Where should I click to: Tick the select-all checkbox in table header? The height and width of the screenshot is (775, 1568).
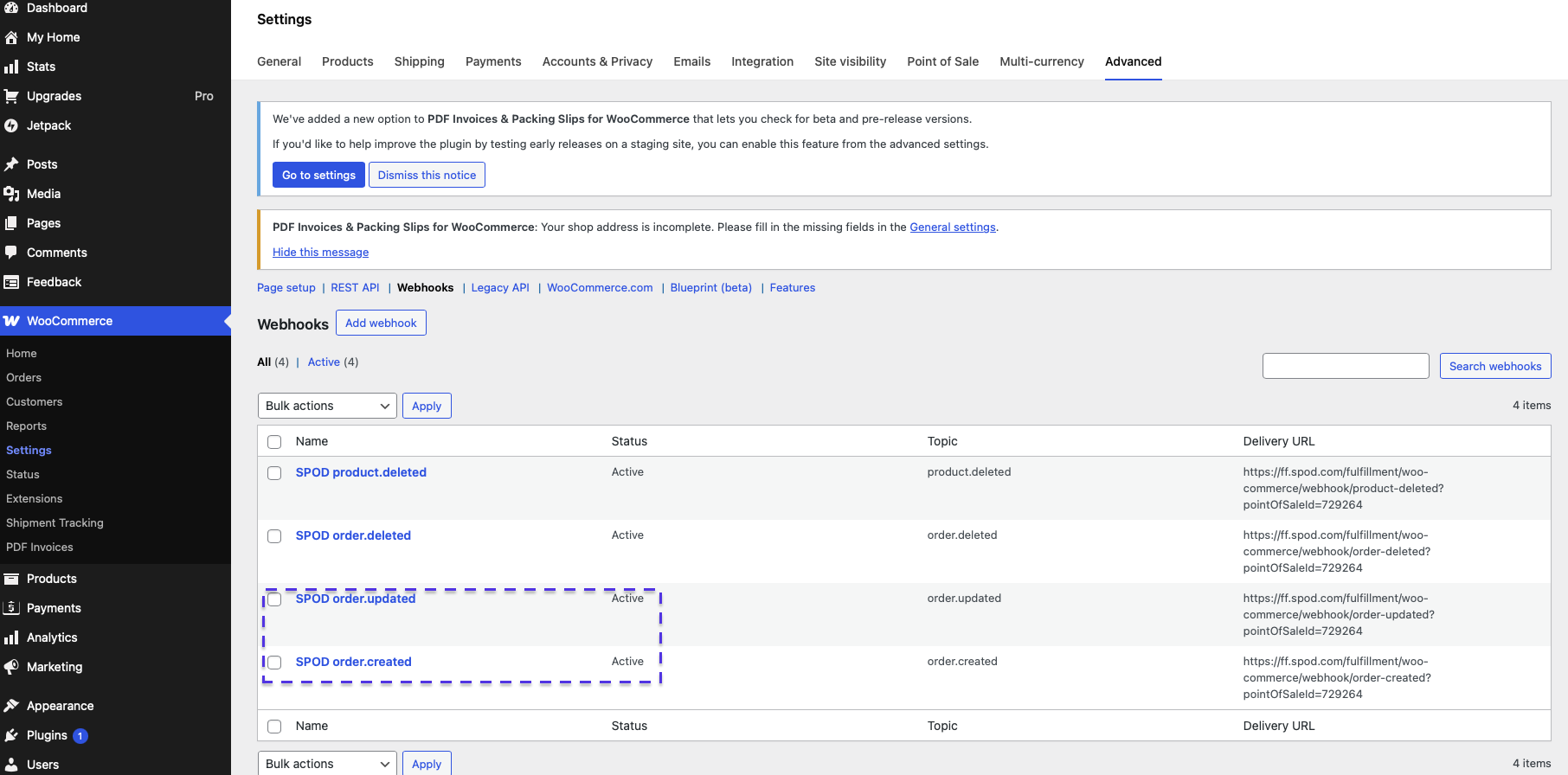[x=274, y=442]
